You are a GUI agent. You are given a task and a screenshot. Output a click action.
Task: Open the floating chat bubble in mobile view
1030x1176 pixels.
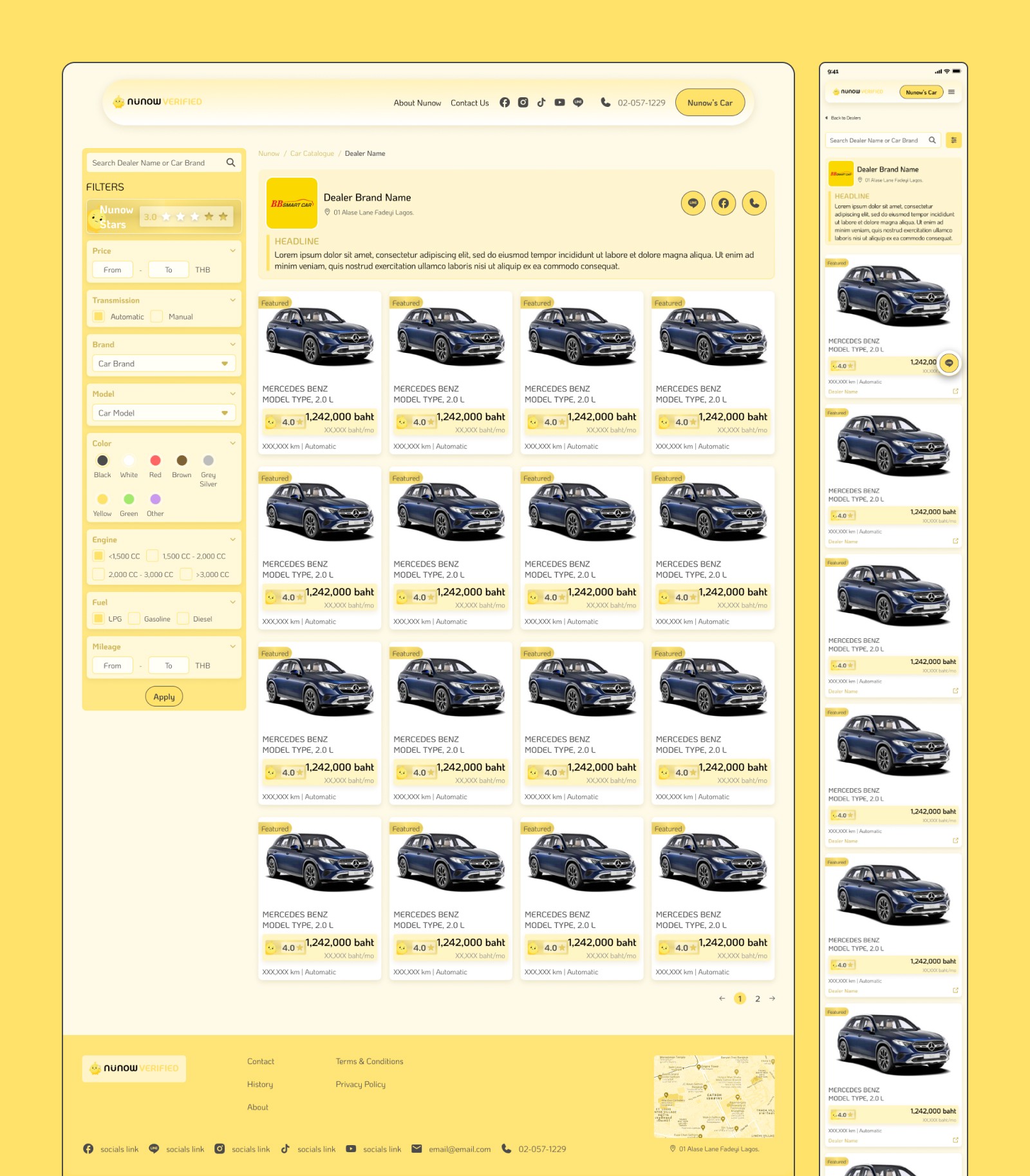(x=949, y=363)
